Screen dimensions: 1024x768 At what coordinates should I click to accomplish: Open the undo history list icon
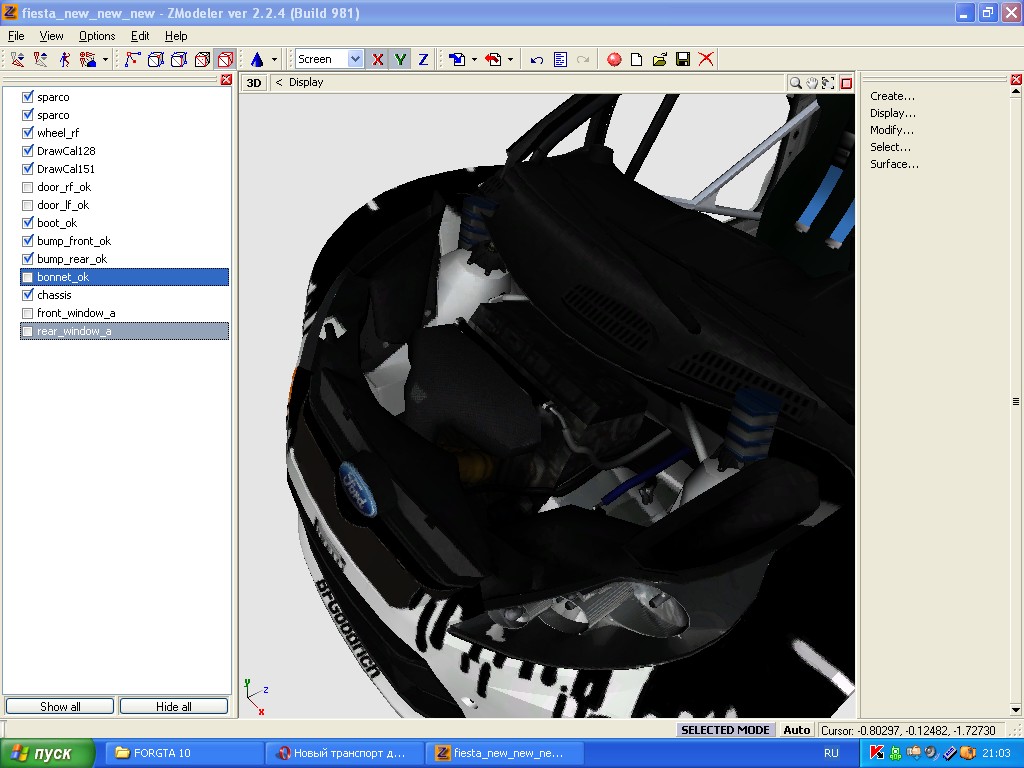point(560,60)
